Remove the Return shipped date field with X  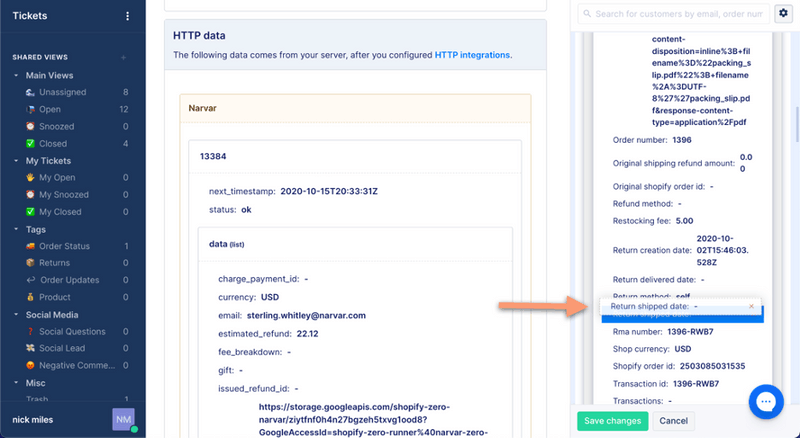pyautogui.click(x=751, y=306)
